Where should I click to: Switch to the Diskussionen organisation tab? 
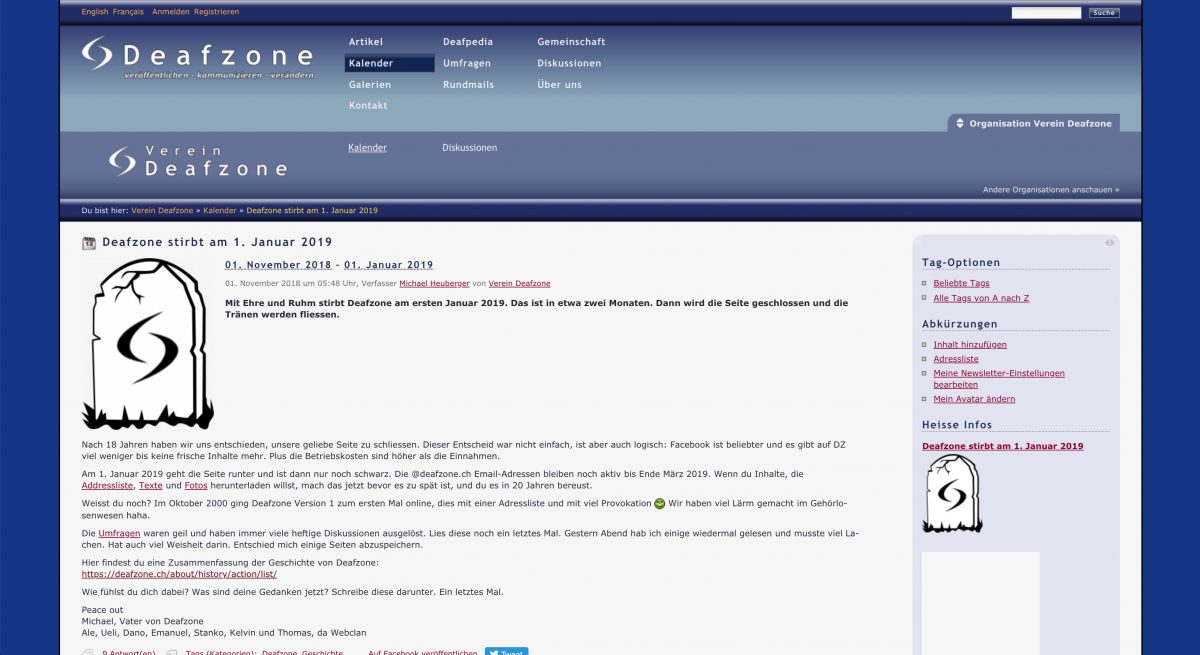(x=469, y=148)
